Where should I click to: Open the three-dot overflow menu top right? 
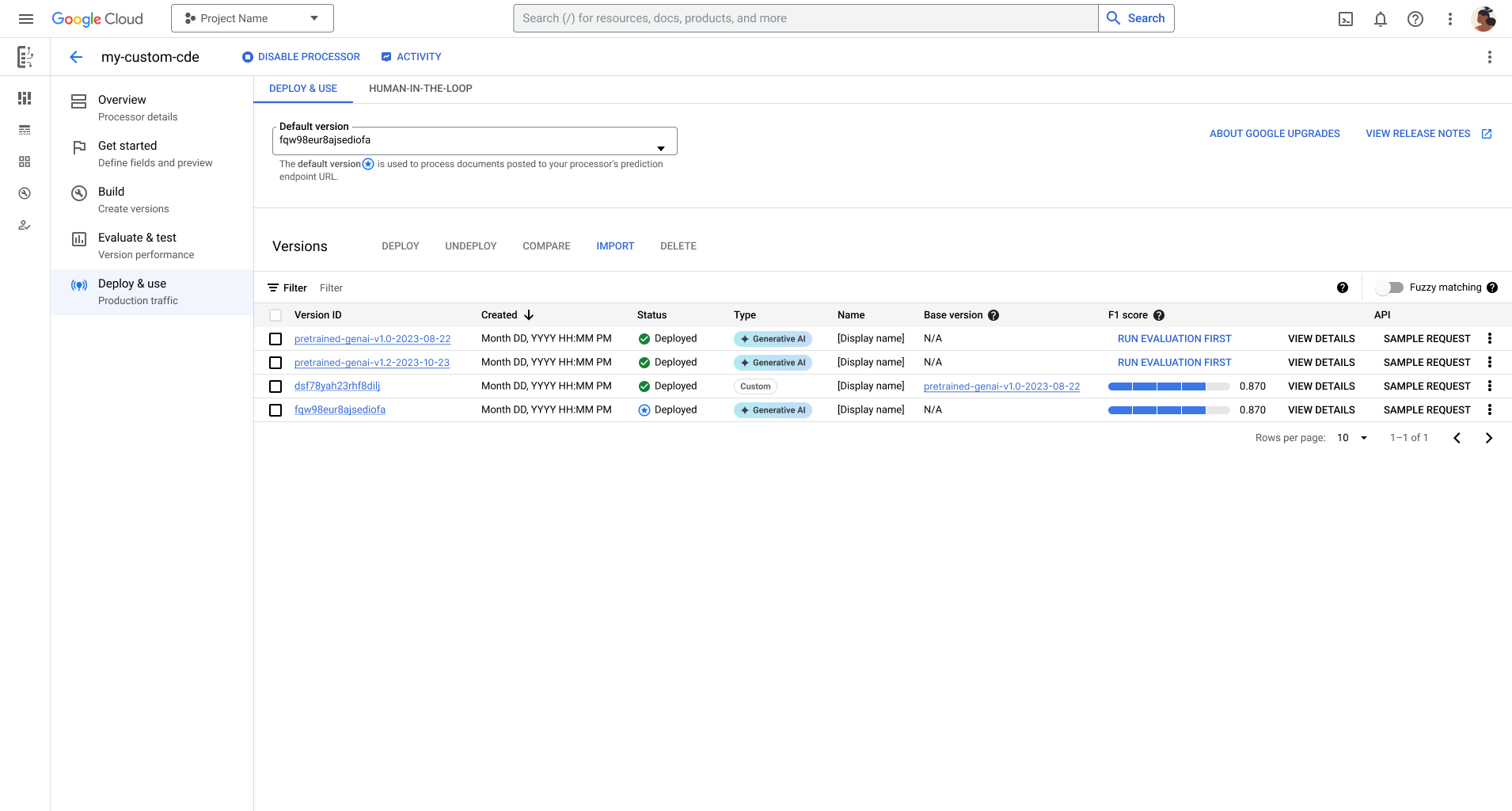(x=1489, y=56)
